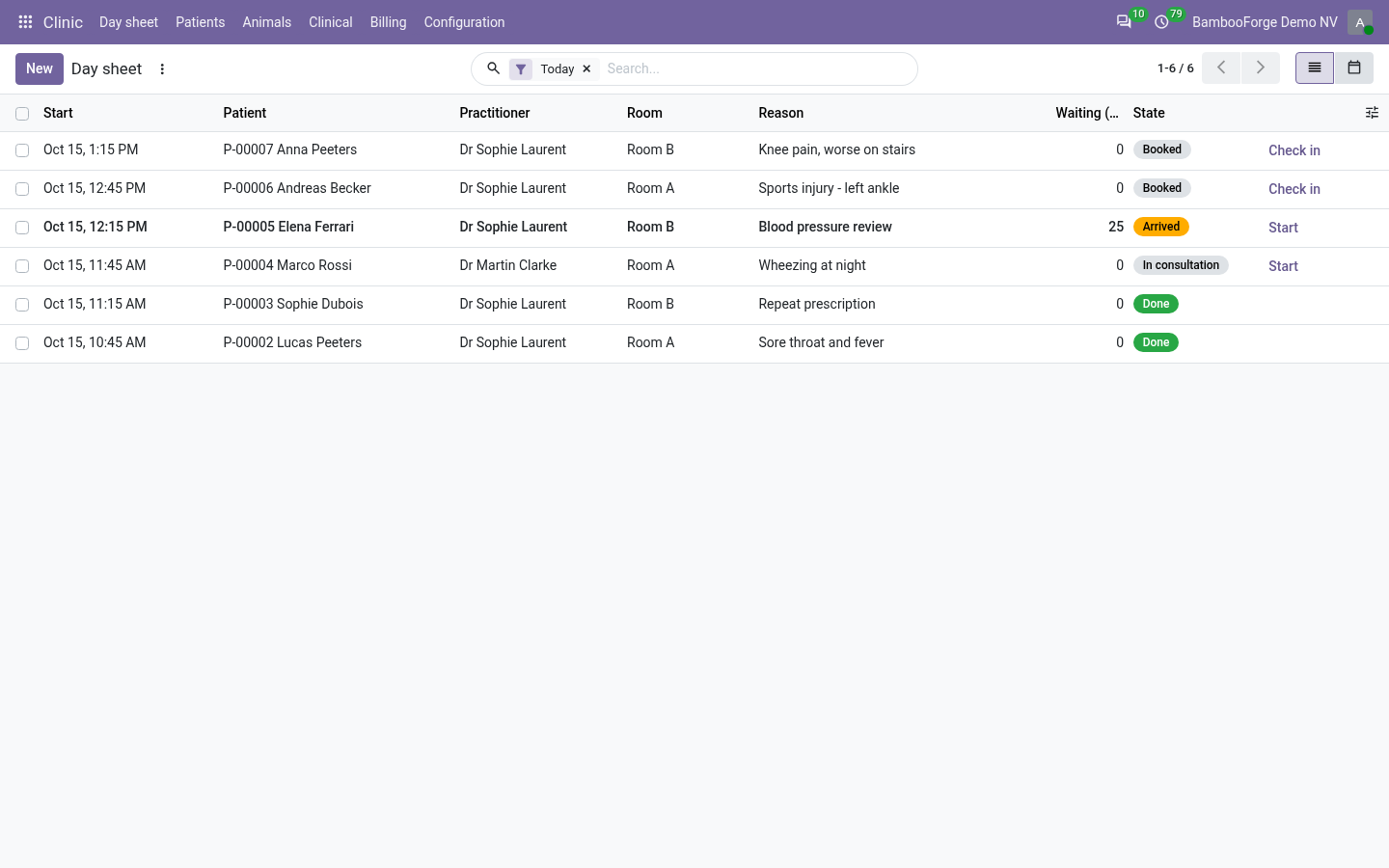This screenshot has width=1389, height=868.
Task: Sort by Reason column header
Action: (780, 113)
